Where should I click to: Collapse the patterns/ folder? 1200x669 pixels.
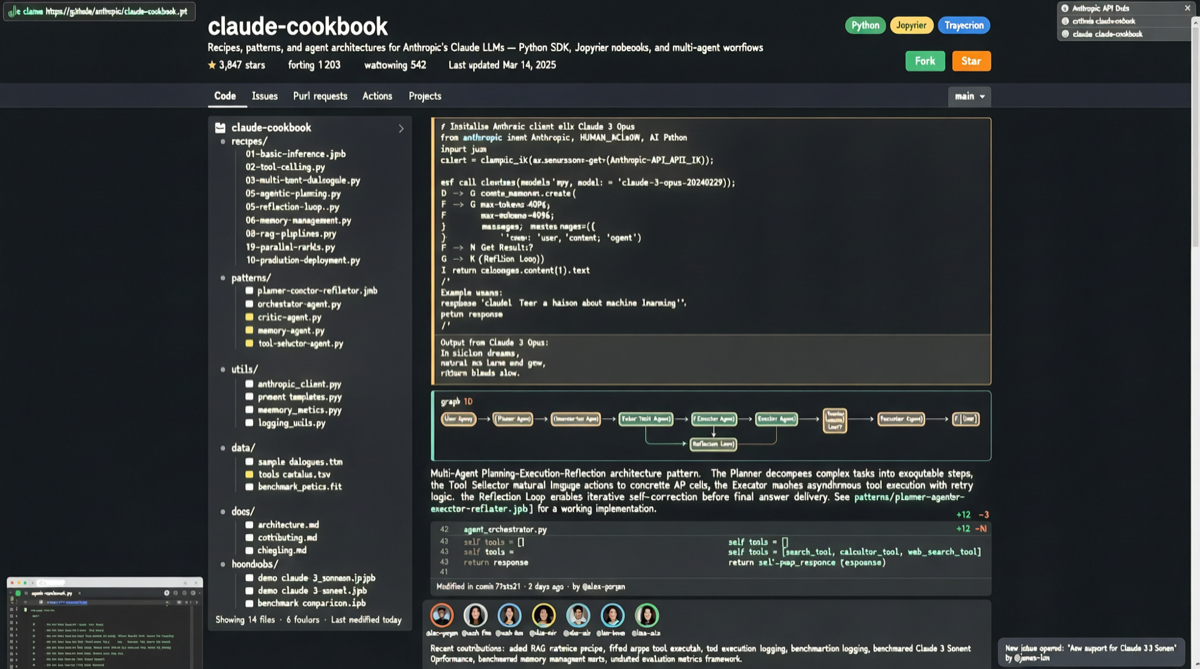[x=251, y=278]
